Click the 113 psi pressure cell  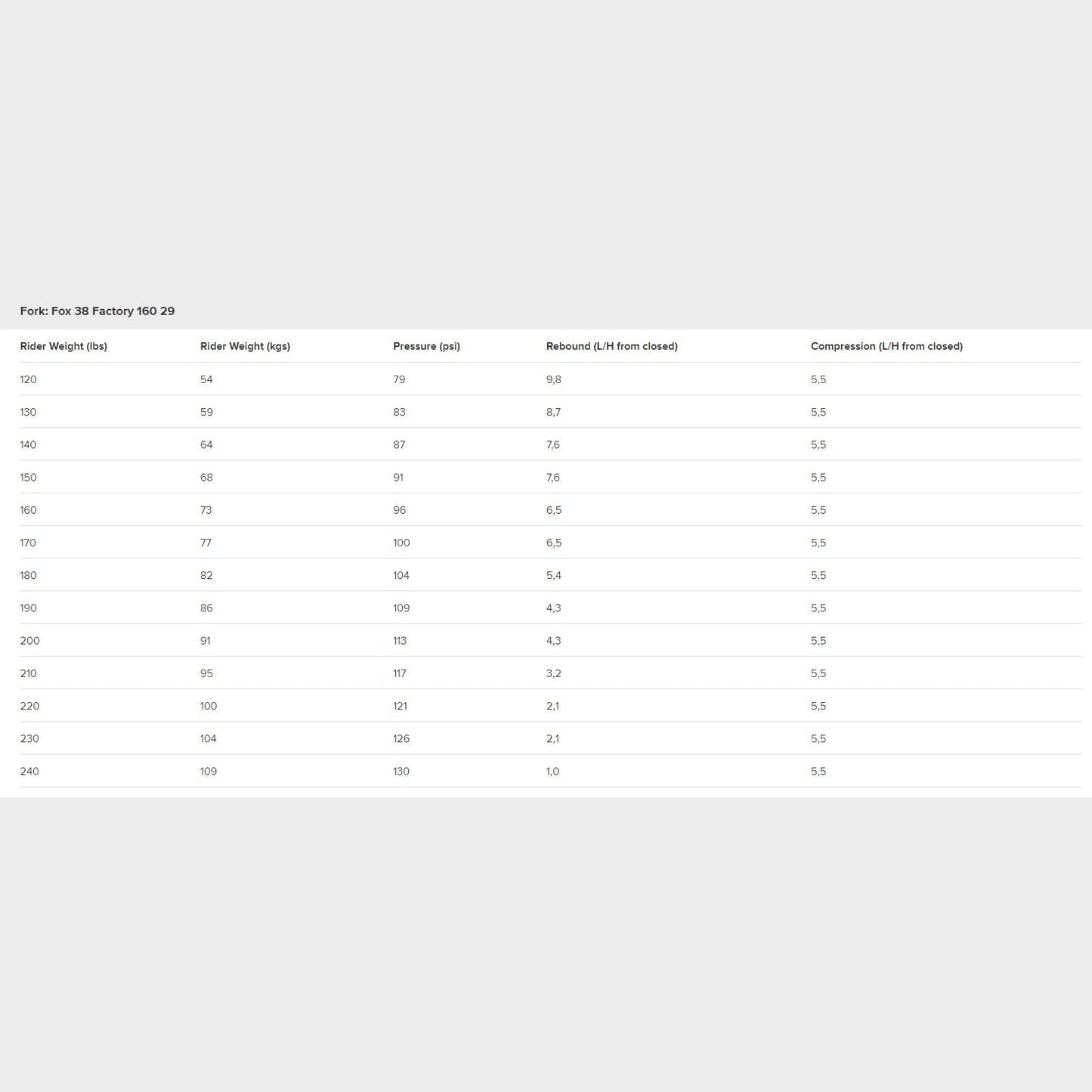tap(400, 641)
